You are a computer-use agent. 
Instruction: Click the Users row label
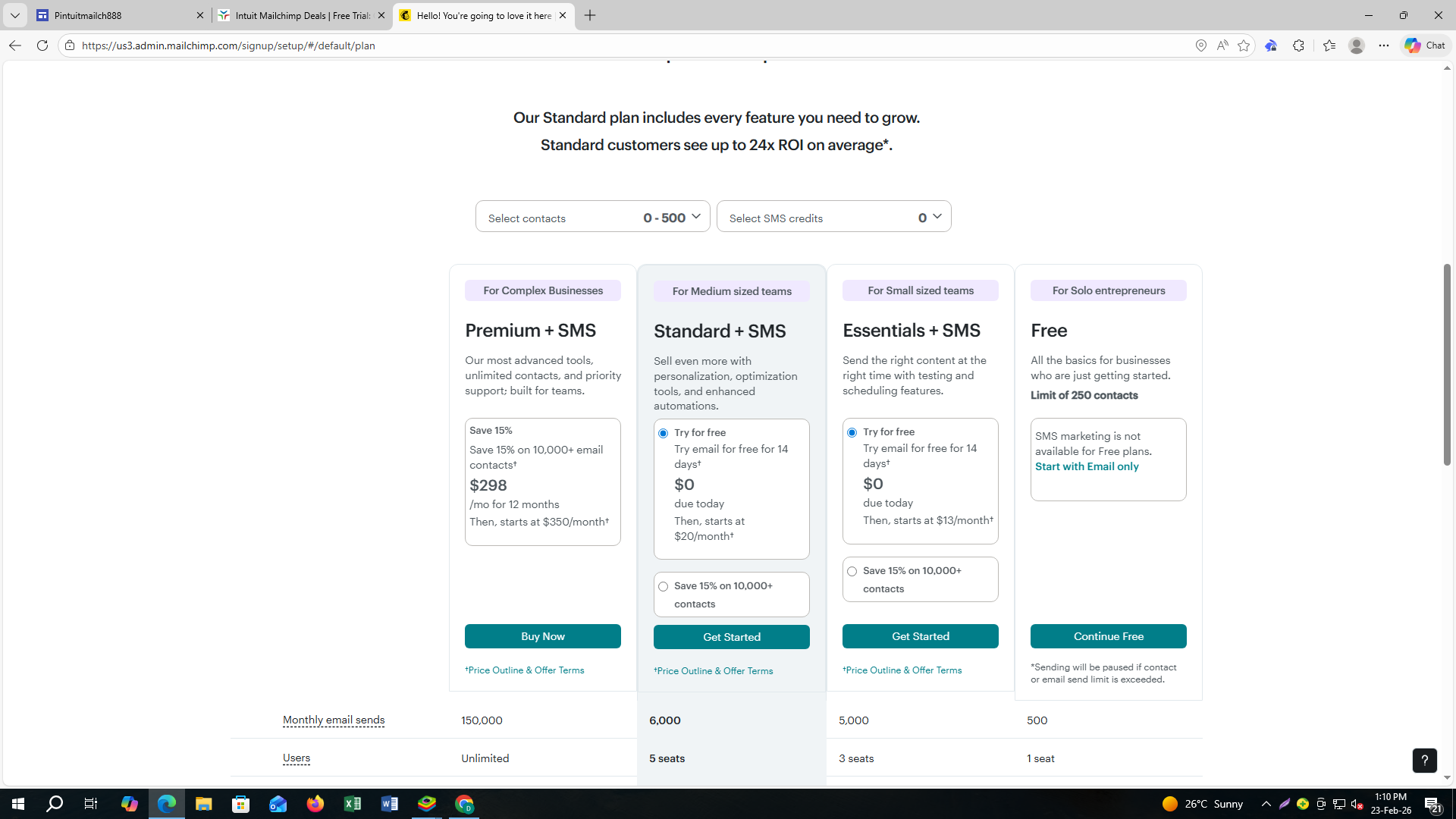pyautogui.click(x=297, y=758)
